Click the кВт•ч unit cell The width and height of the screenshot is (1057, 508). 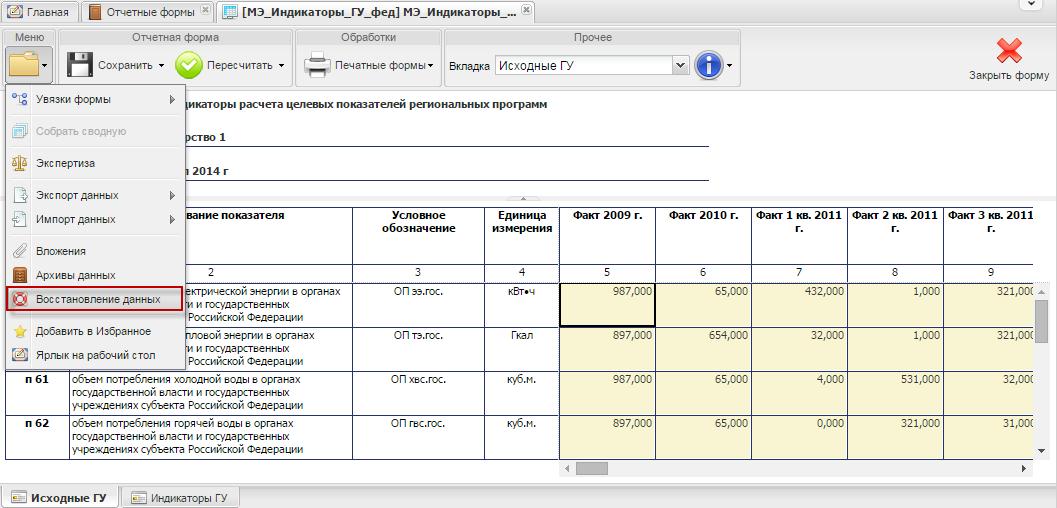click(522, 305)
